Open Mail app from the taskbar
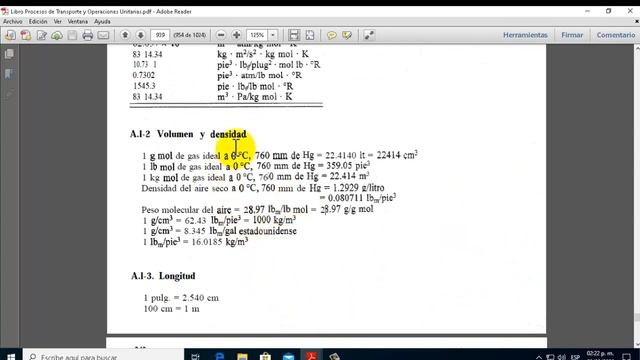The image size is (640, 360). (x=289, y=357)
